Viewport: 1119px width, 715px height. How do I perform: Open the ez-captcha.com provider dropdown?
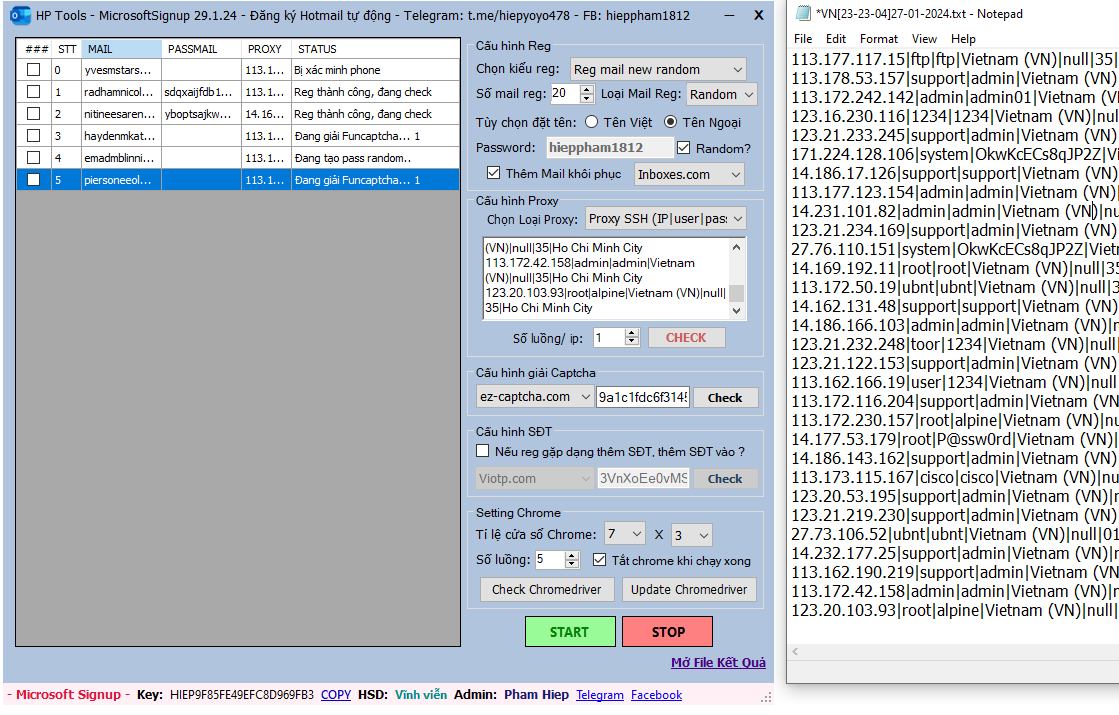point(534,397)
